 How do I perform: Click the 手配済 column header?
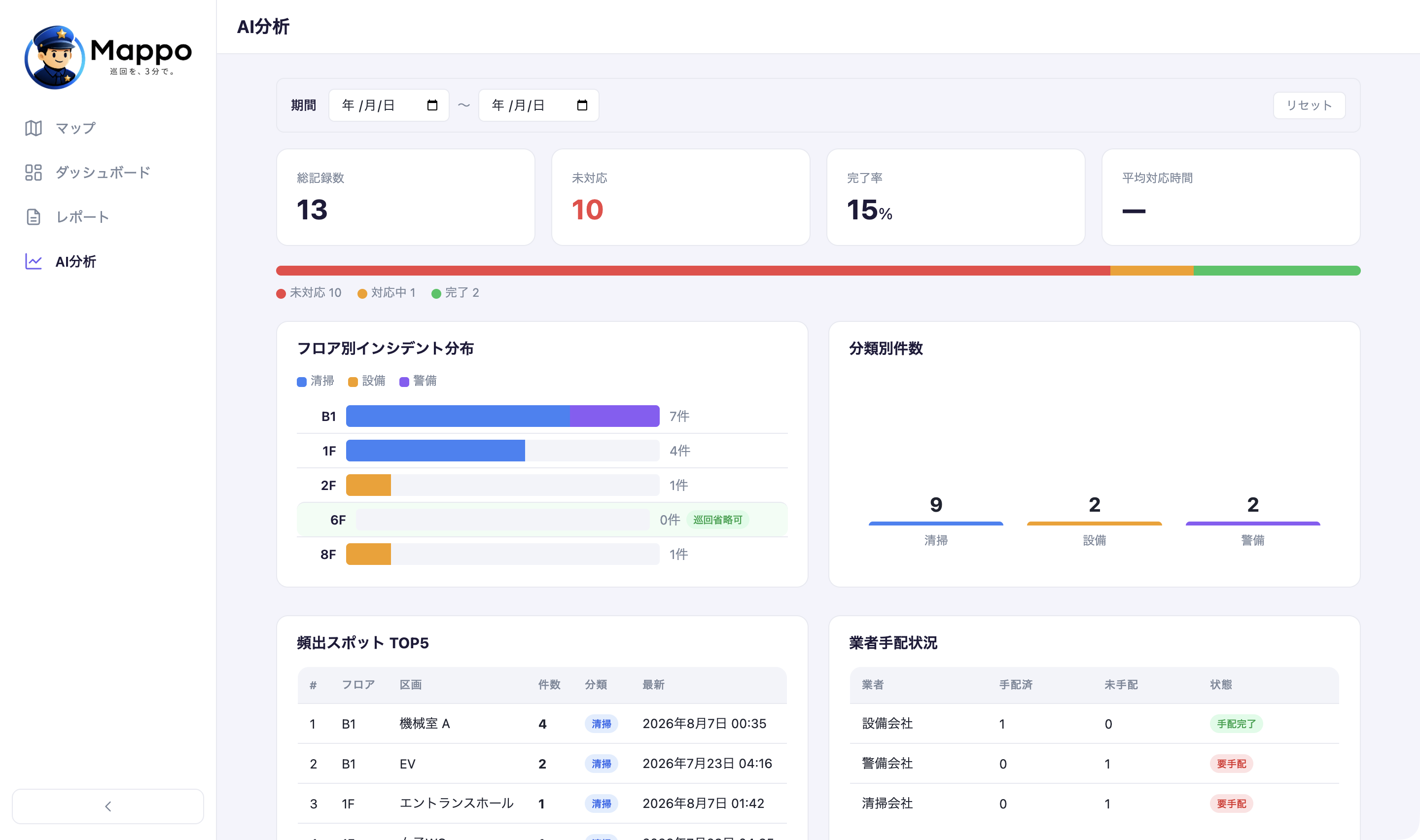[1016, 685]
